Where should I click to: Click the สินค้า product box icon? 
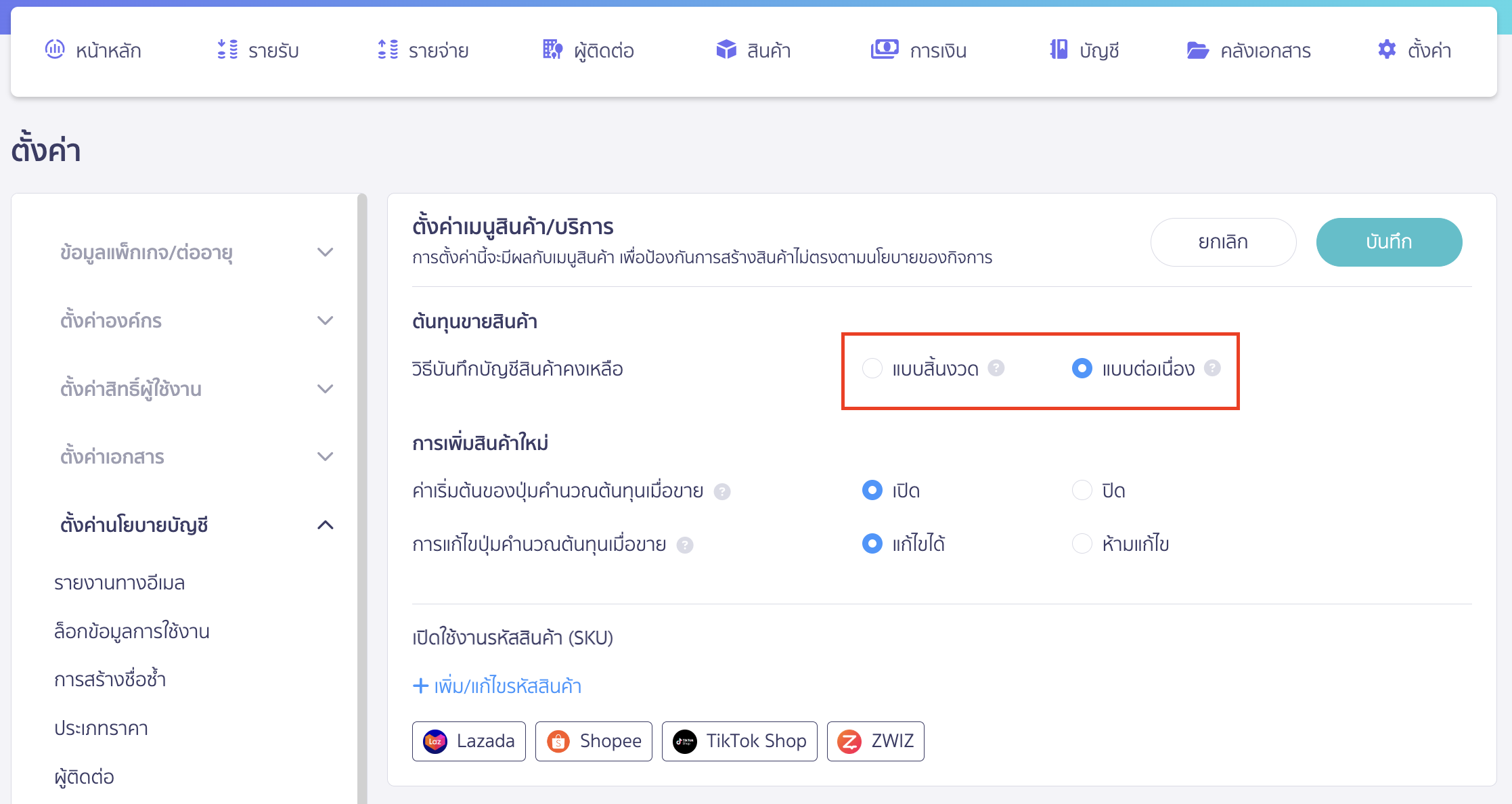725,49
